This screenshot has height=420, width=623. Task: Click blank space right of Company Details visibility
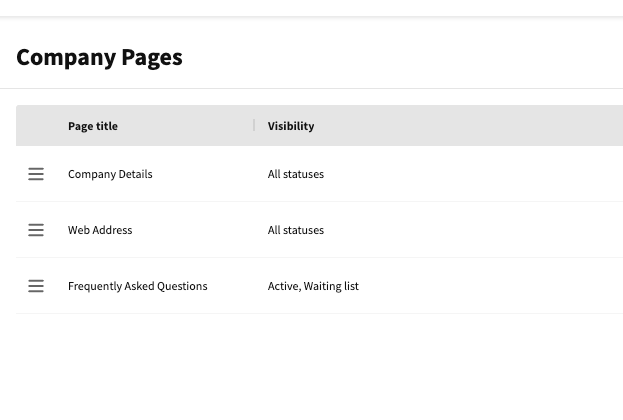[480, 174]
